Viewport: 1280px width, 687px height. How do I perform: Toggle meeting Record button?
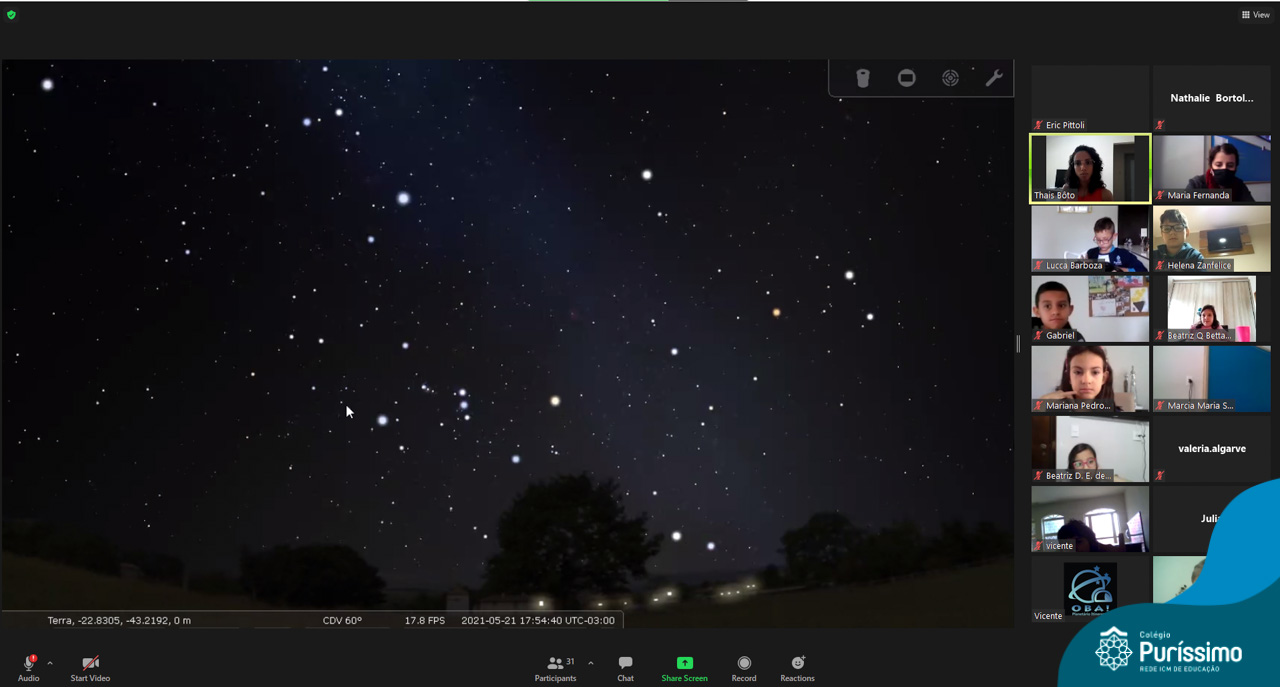(744, 668)
